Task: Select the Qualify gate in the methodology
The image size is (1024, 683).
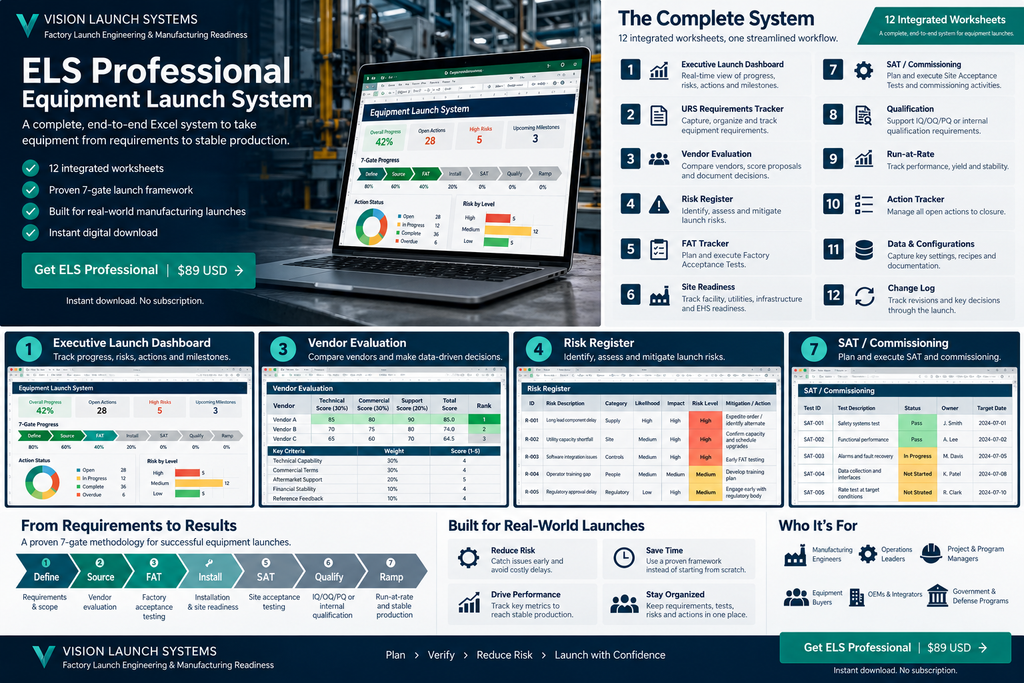Action: click(x=329, y=571)
